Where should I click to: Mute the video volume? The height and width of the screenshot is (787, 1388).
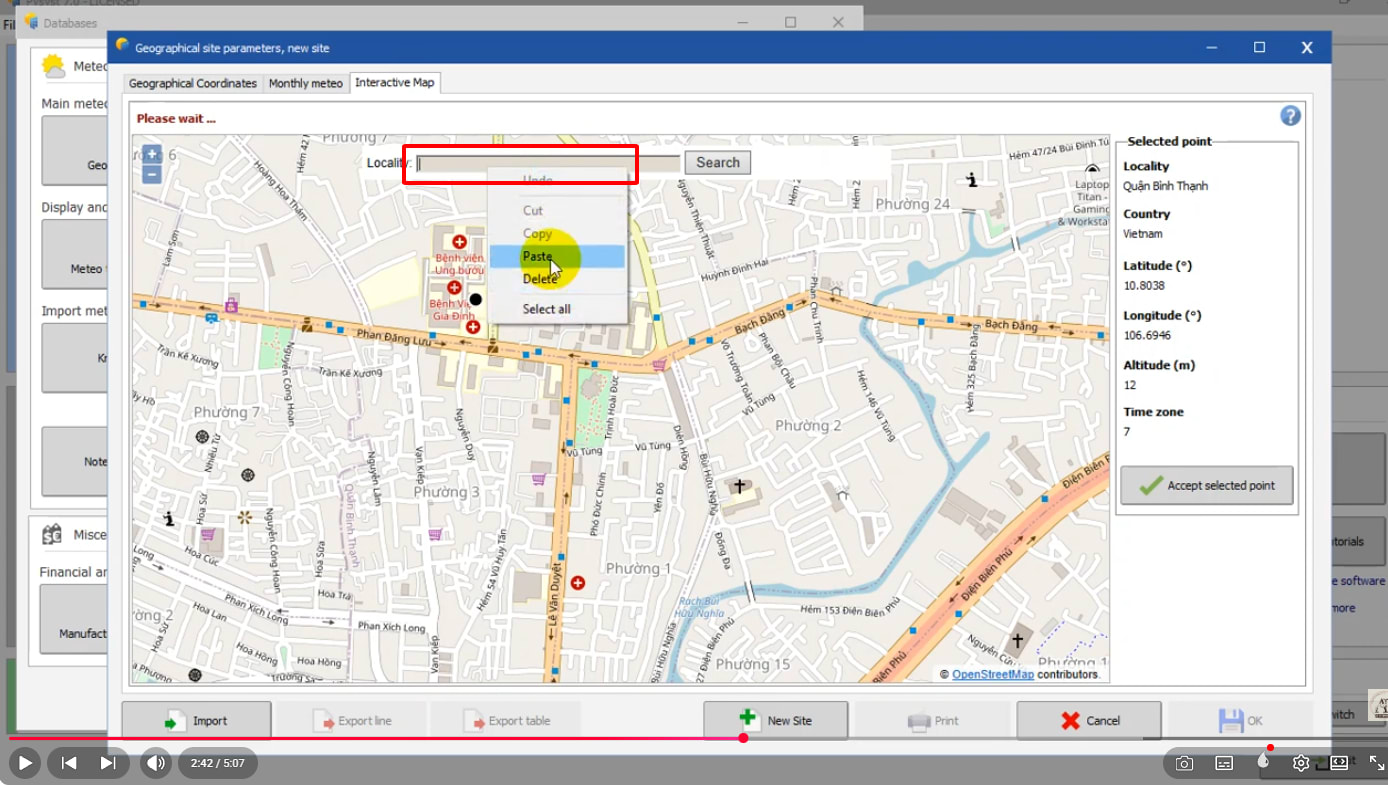pos(156,763)
